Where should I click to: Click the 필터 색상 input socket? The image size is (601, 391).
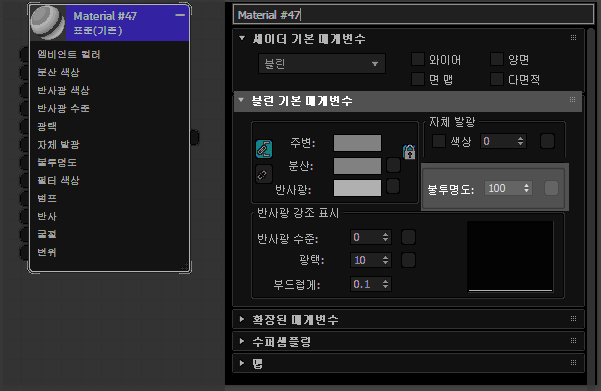[x=25, y=181]
